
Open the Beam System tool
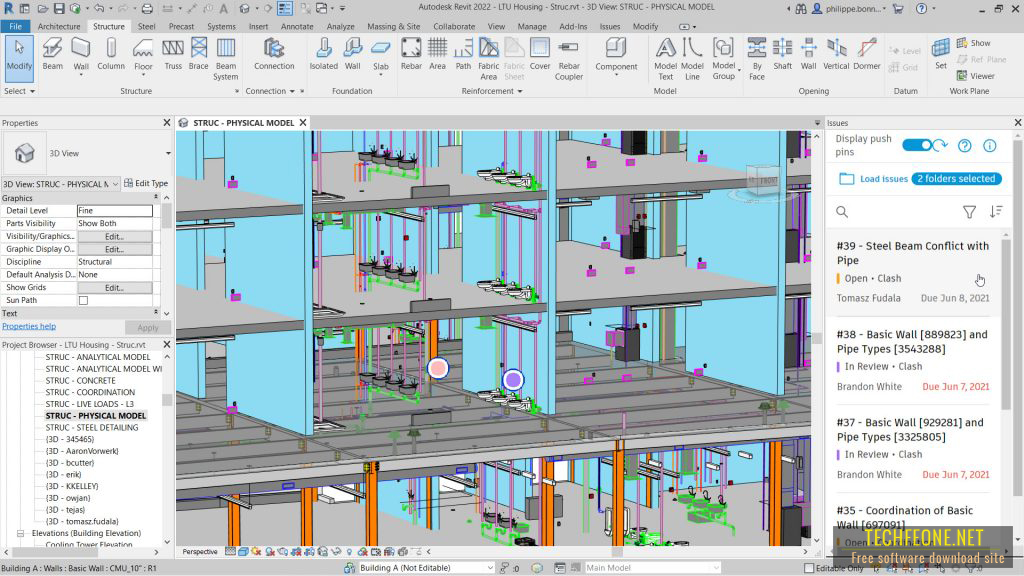pos(225,59)
